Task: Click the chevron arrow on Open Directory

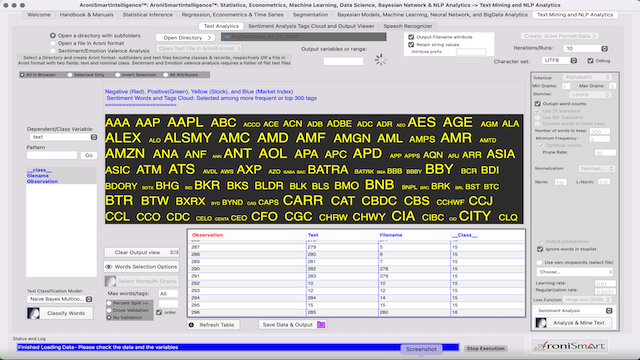Action: coord(209,38)
